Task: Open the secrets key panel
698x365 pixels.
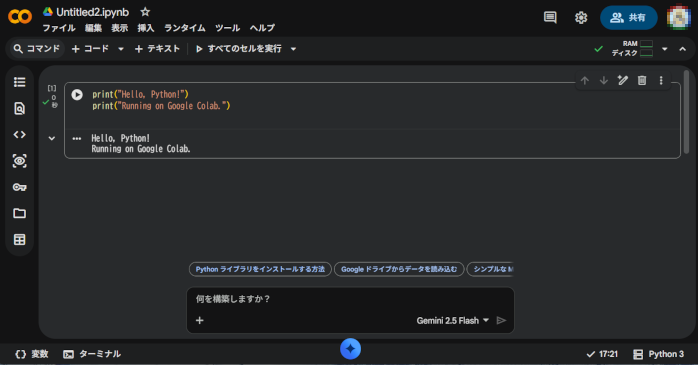Action: 20,187
